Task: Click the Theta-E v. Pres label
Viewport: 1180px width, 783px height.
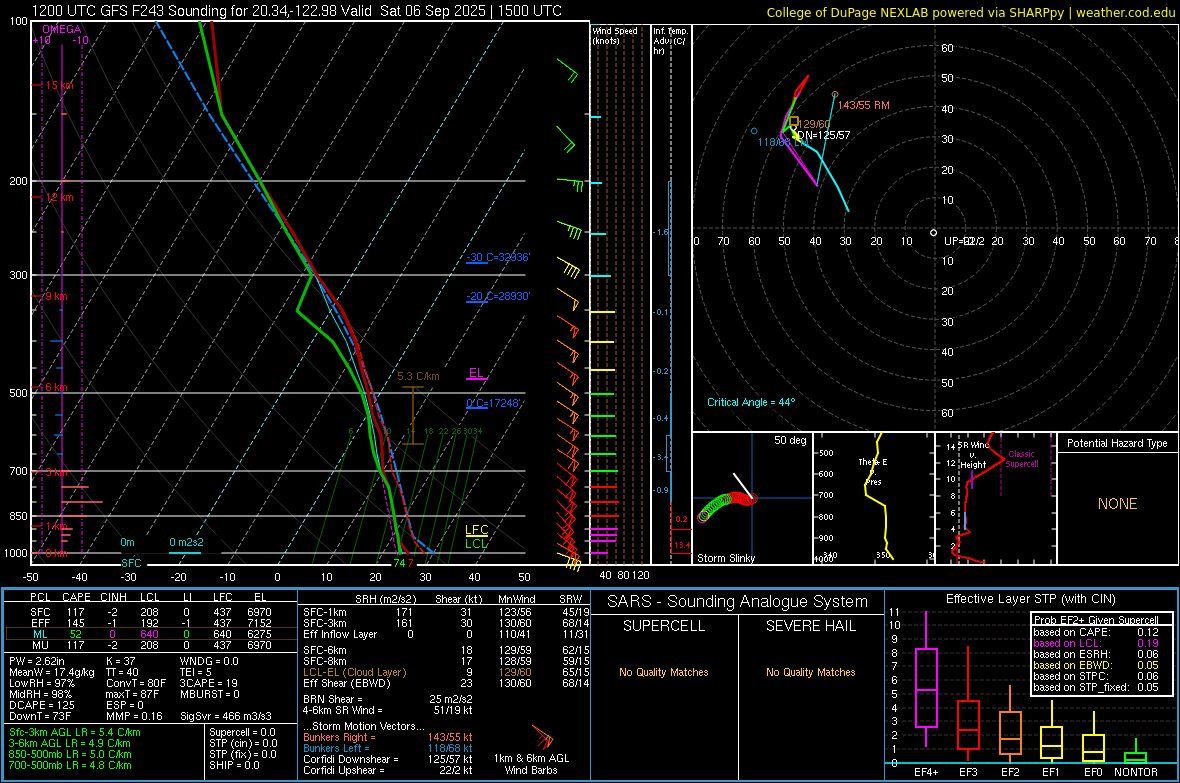Action: [873, 471]
